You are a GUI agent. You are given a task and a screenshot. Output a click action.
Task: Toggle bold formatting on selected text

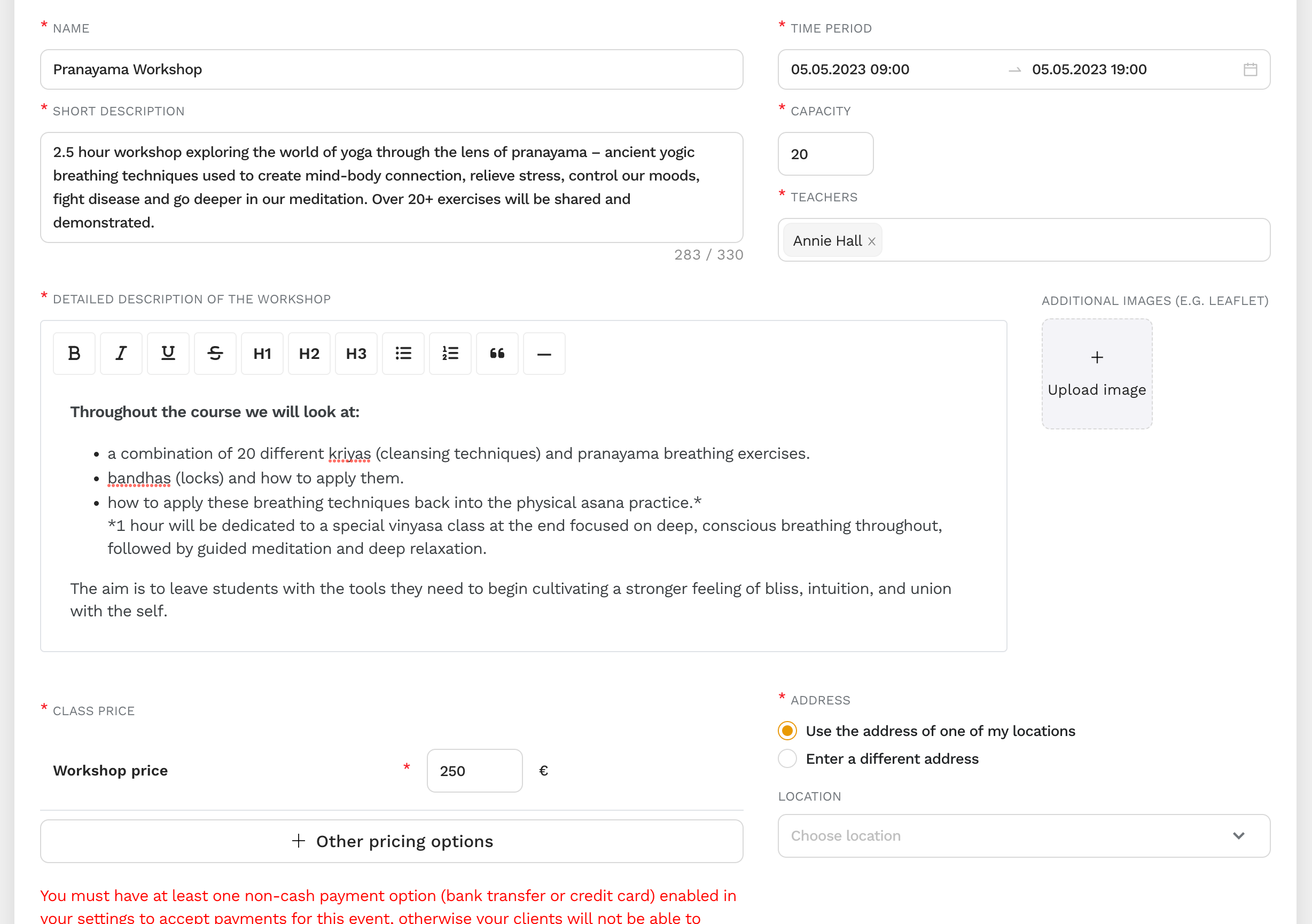pos(74,353)
